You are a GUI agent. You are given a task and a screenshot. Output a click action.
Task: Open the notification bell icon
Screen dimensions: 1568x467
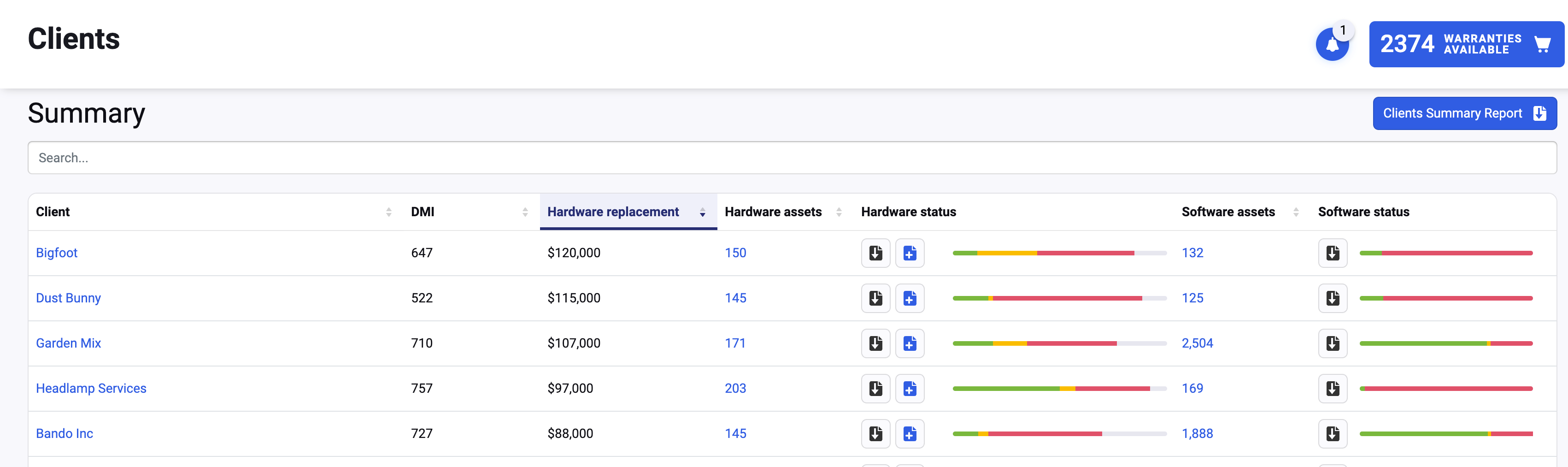pyautogui.click(x=1332, y=44)
